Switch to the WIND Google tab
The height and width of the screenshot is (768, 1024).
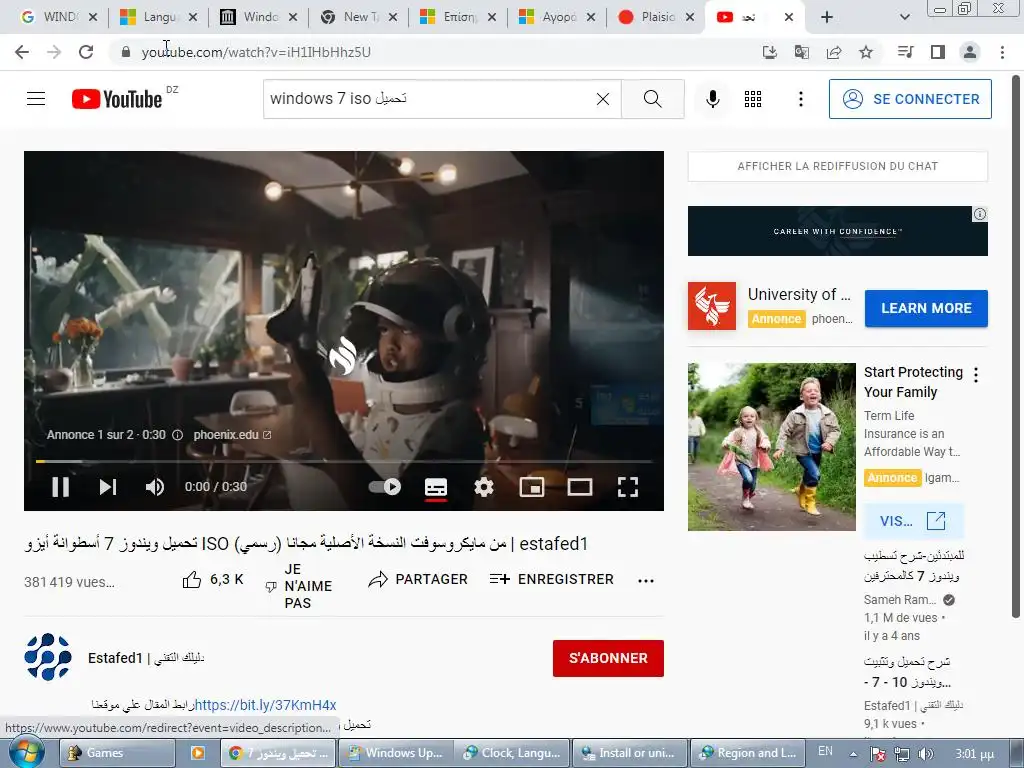click(x=57, y=17)
